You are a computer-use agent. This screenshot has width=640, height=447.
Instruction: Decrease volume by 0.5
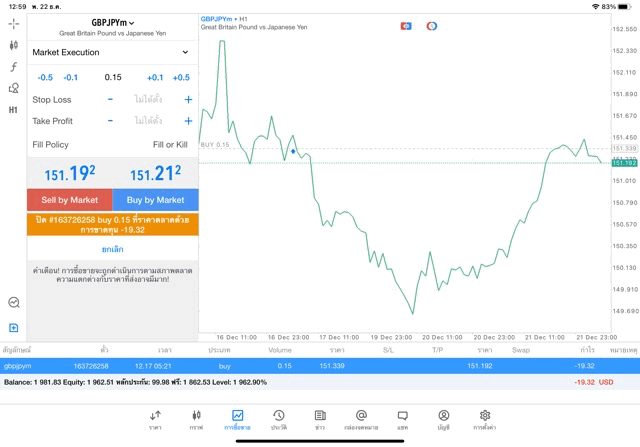click(x=45, y=78)
